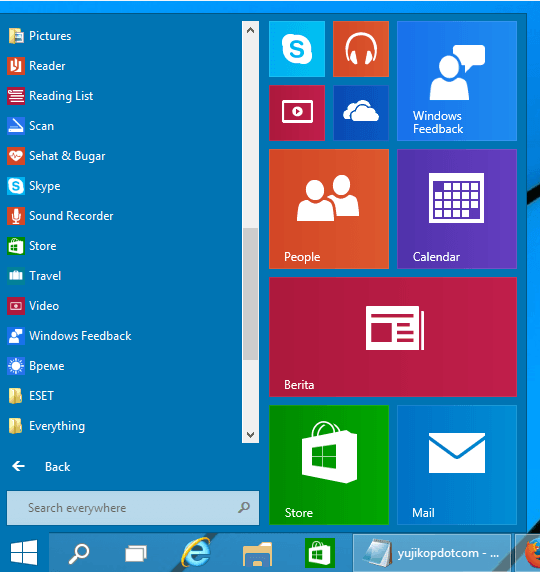Screen dimensions: 540x572
Task: Open the Skype tile in the tile area
Action: click(297, 49)
